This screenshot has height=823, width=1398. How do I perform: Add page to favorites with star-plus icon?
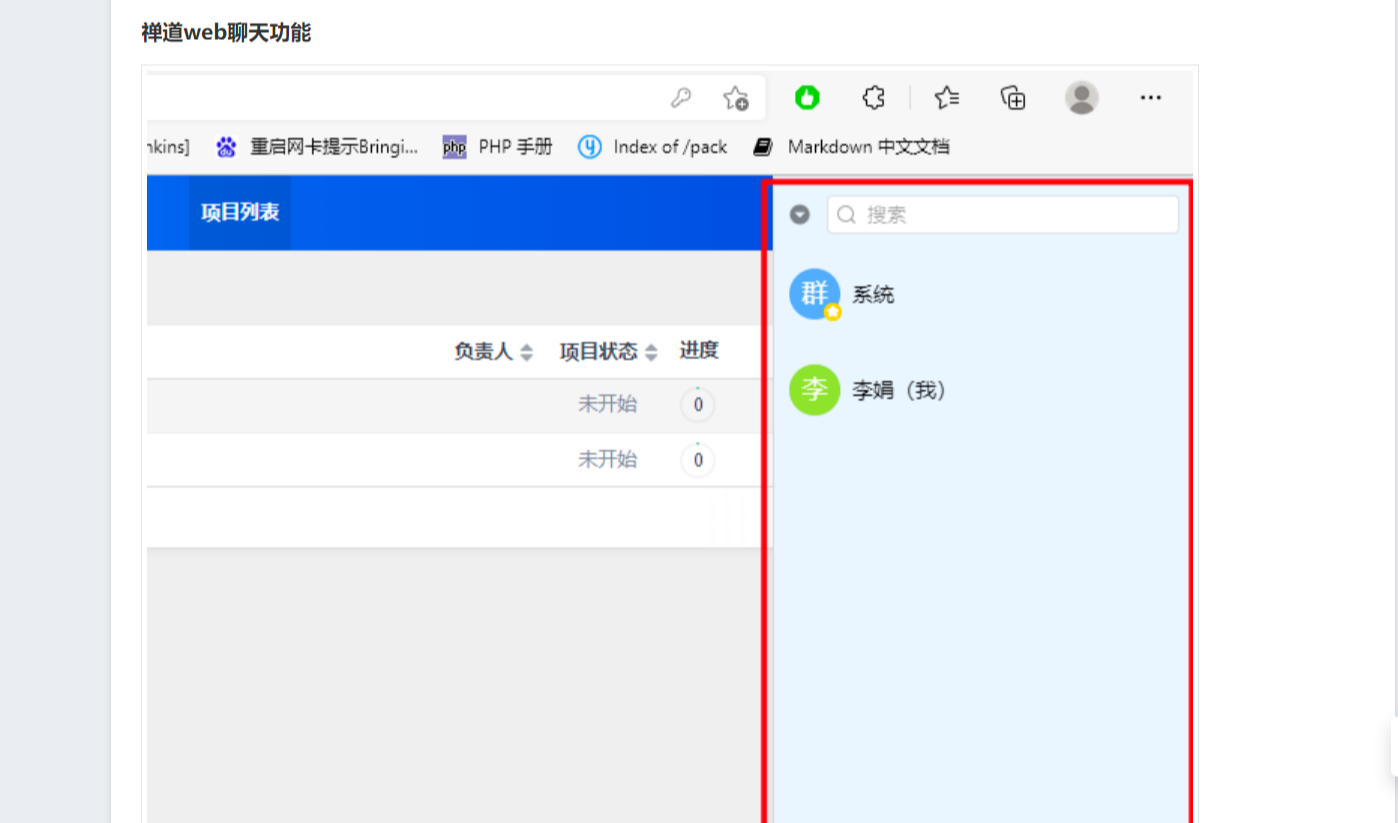coord(735,98)
